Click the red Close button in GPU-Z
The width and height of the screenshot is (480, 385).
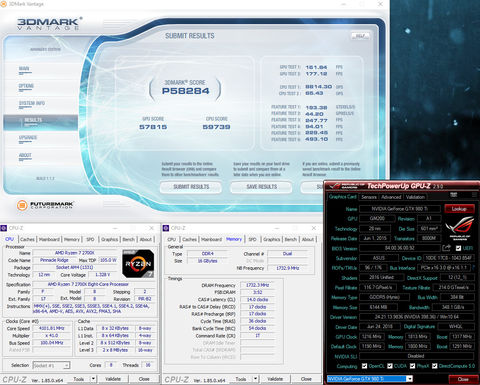pyautogui.click(x=463, y=379)
